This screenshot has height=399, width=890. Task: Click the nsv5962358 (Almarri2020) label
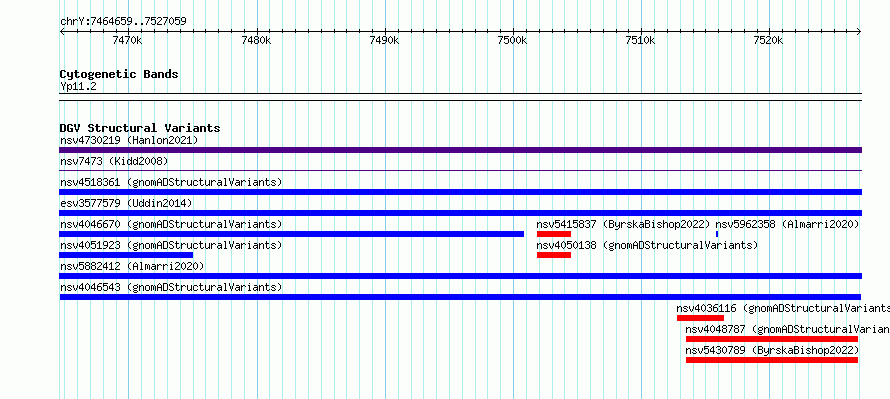[787, 224]
